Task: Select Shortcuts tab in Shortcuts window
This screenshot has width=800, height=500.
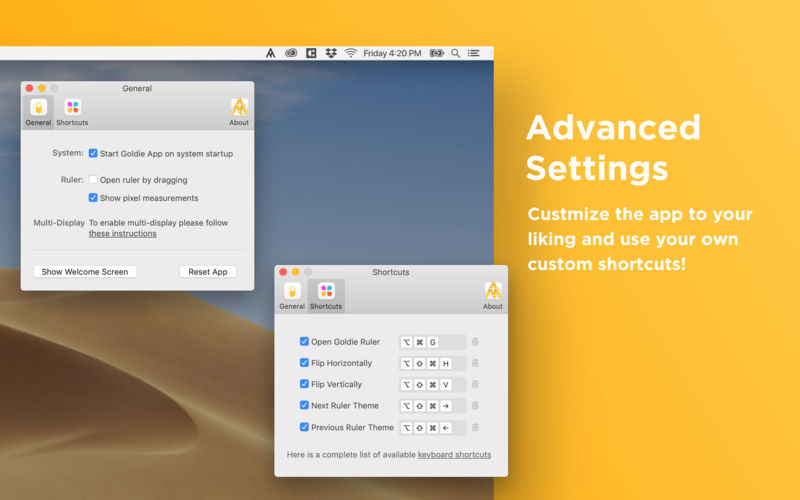Action: [326, 296]
